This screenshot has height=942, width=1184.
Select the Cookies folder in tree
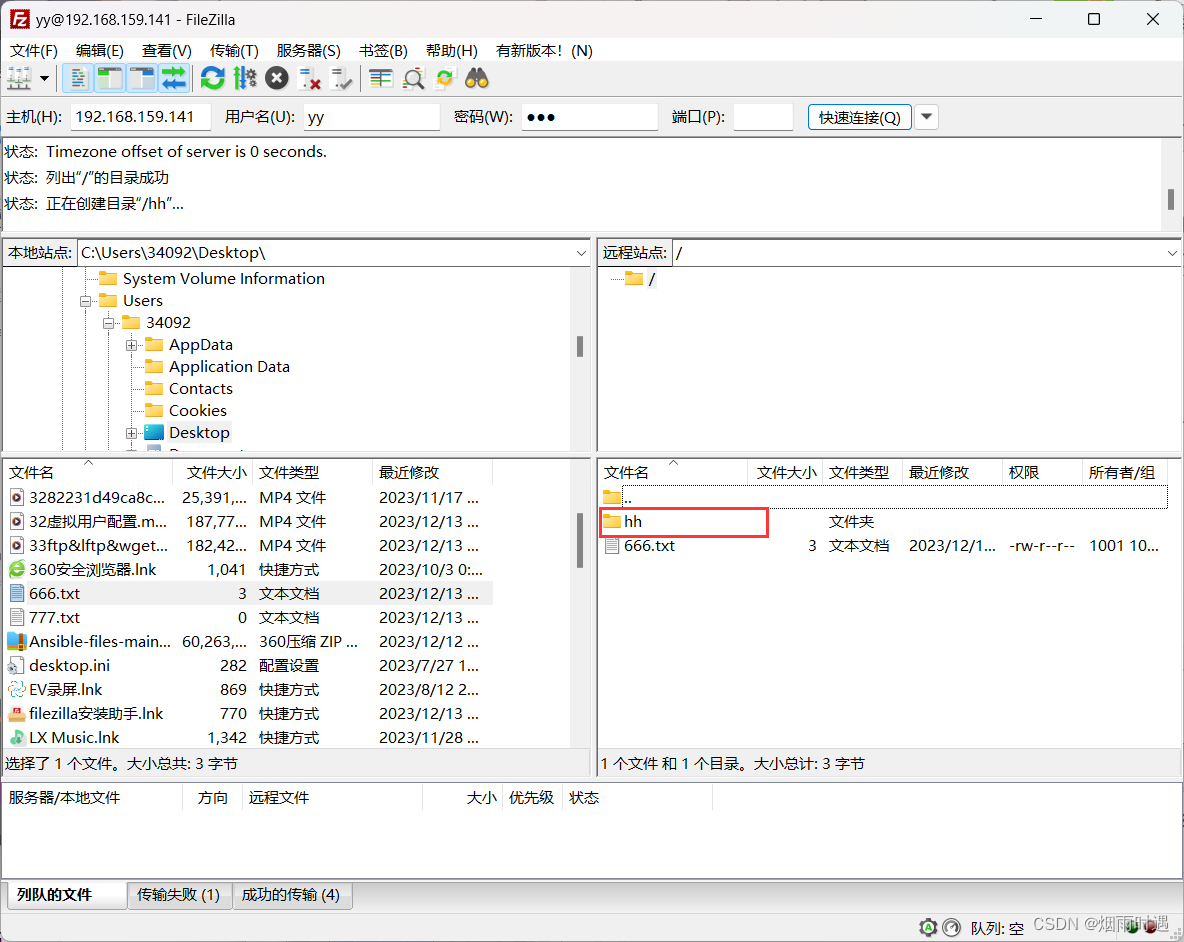pyautogui.click(x=197, y=411)
